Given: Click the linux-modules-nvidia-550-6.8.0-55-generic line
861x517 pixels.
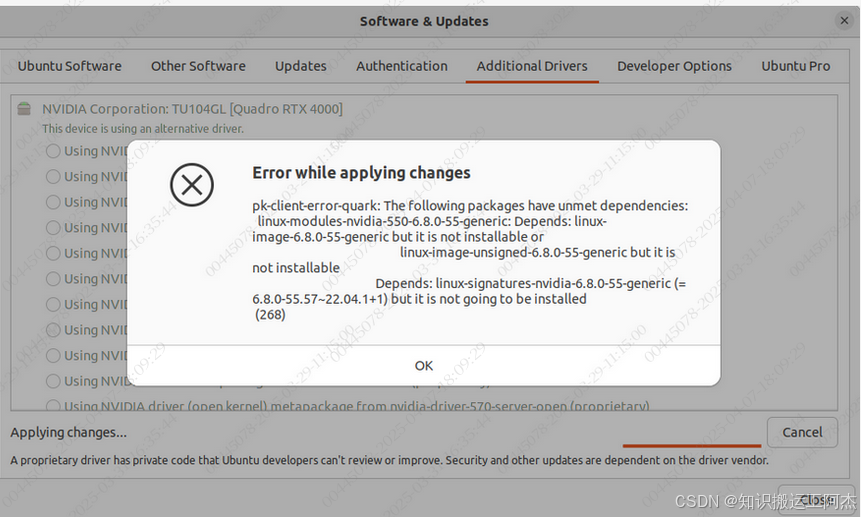Looking at the screenshot, I should [x=432, y=221].
